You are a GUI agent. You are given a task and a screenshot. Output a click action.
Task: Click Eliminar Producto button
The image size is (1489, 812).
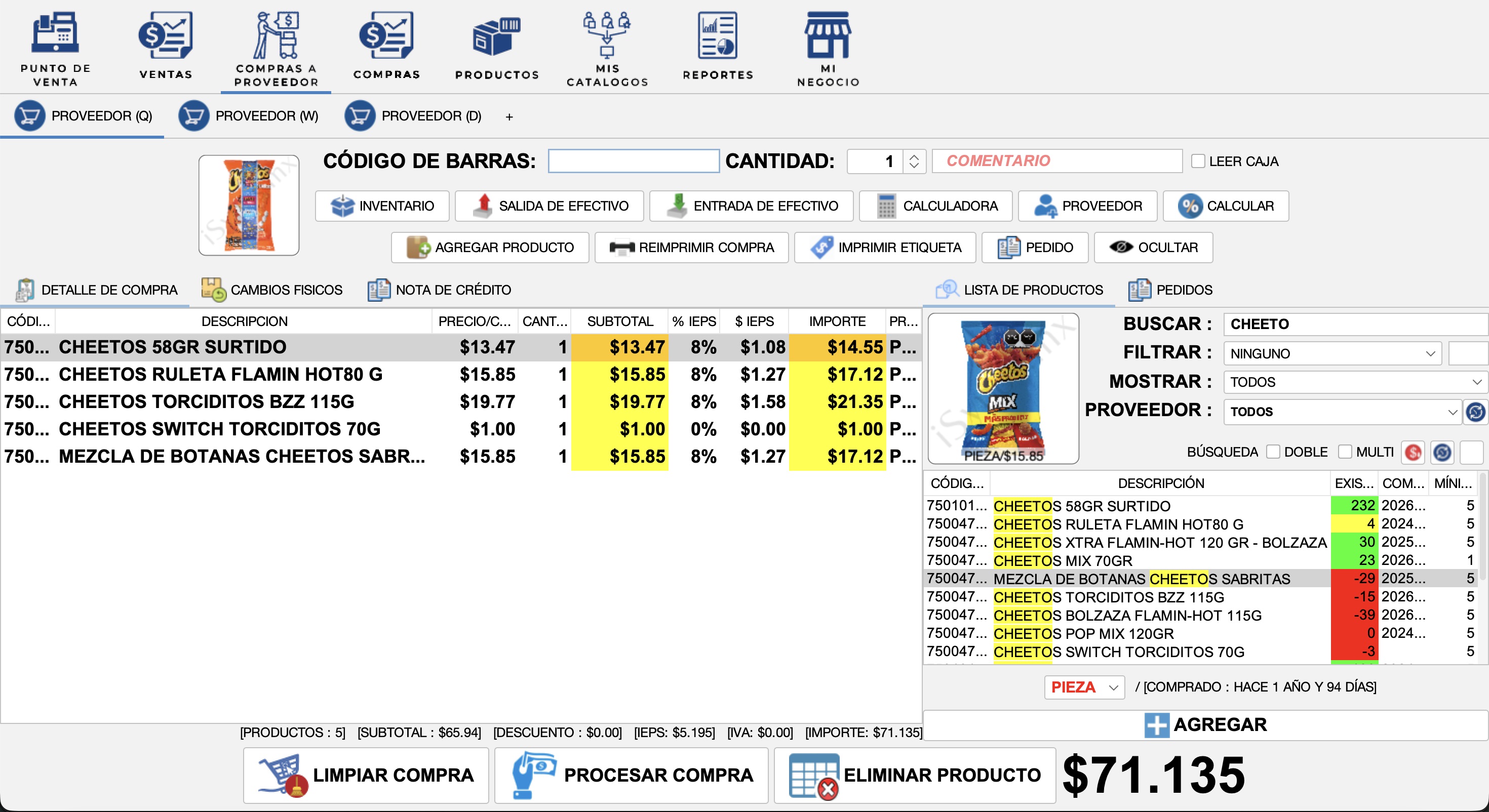(915, 775)
